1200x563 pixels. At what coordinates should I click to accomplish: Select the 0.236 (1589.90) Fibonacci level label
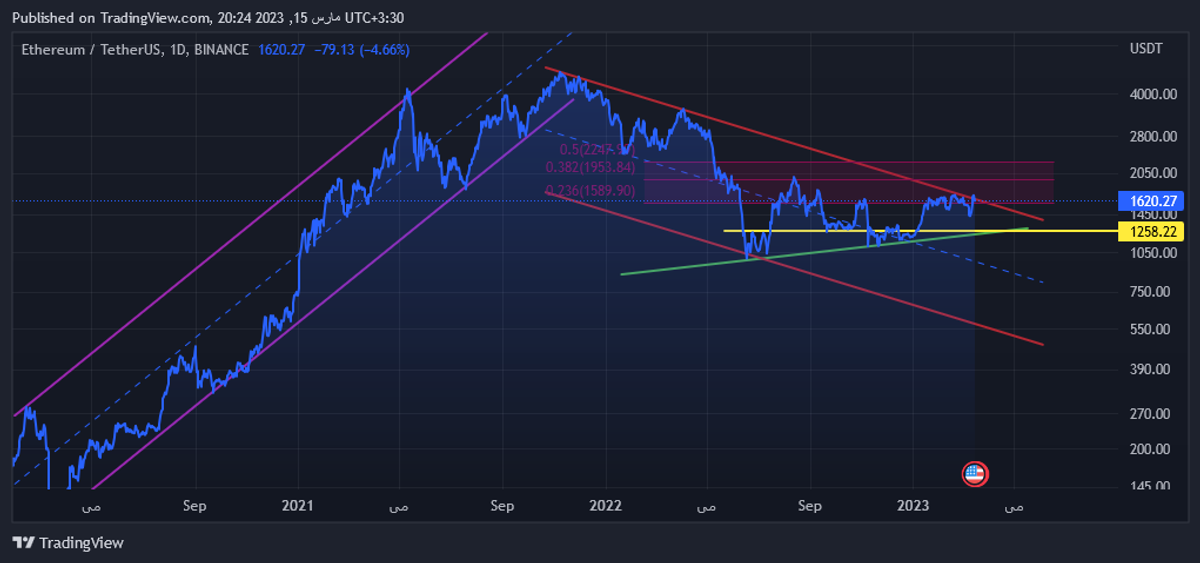[x=590, y=190]
